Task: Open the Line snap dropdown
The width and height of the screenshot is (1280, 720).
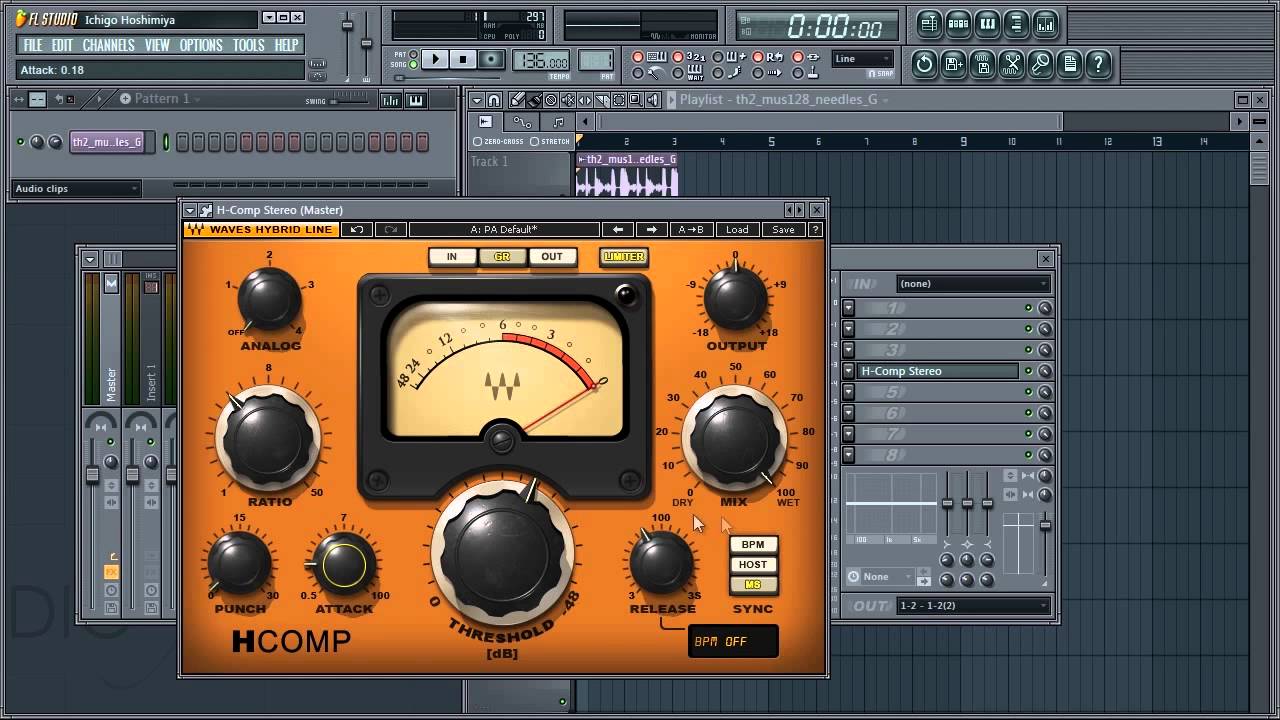Action: pyautogui.click(x=862, y=59)
